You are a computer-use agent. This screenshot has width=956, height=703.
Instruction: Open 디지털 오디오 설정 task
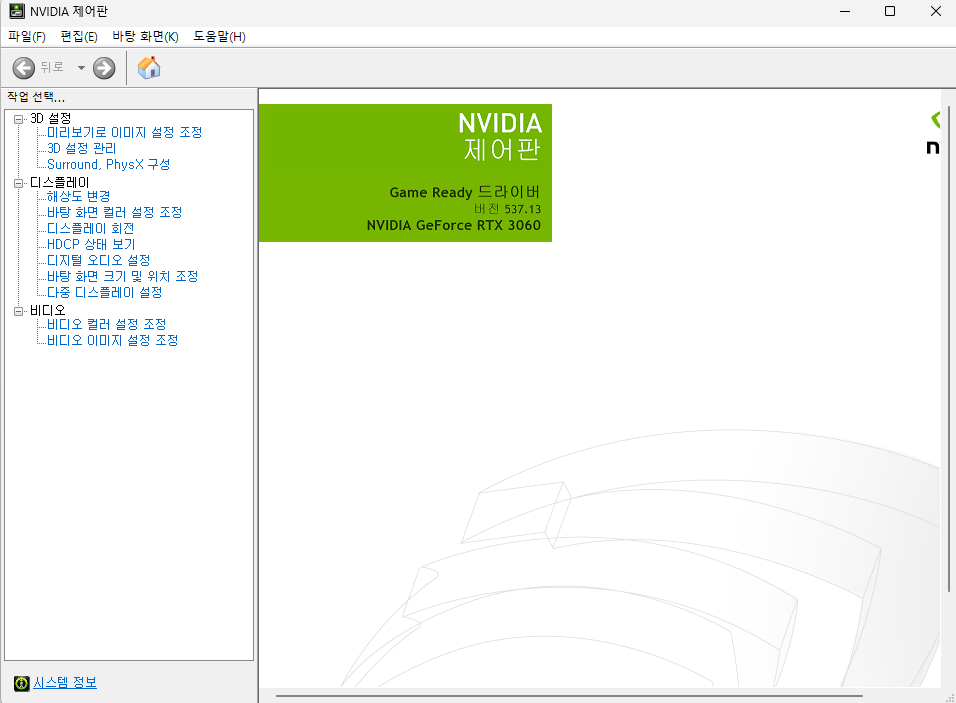[x=99, y=260]
